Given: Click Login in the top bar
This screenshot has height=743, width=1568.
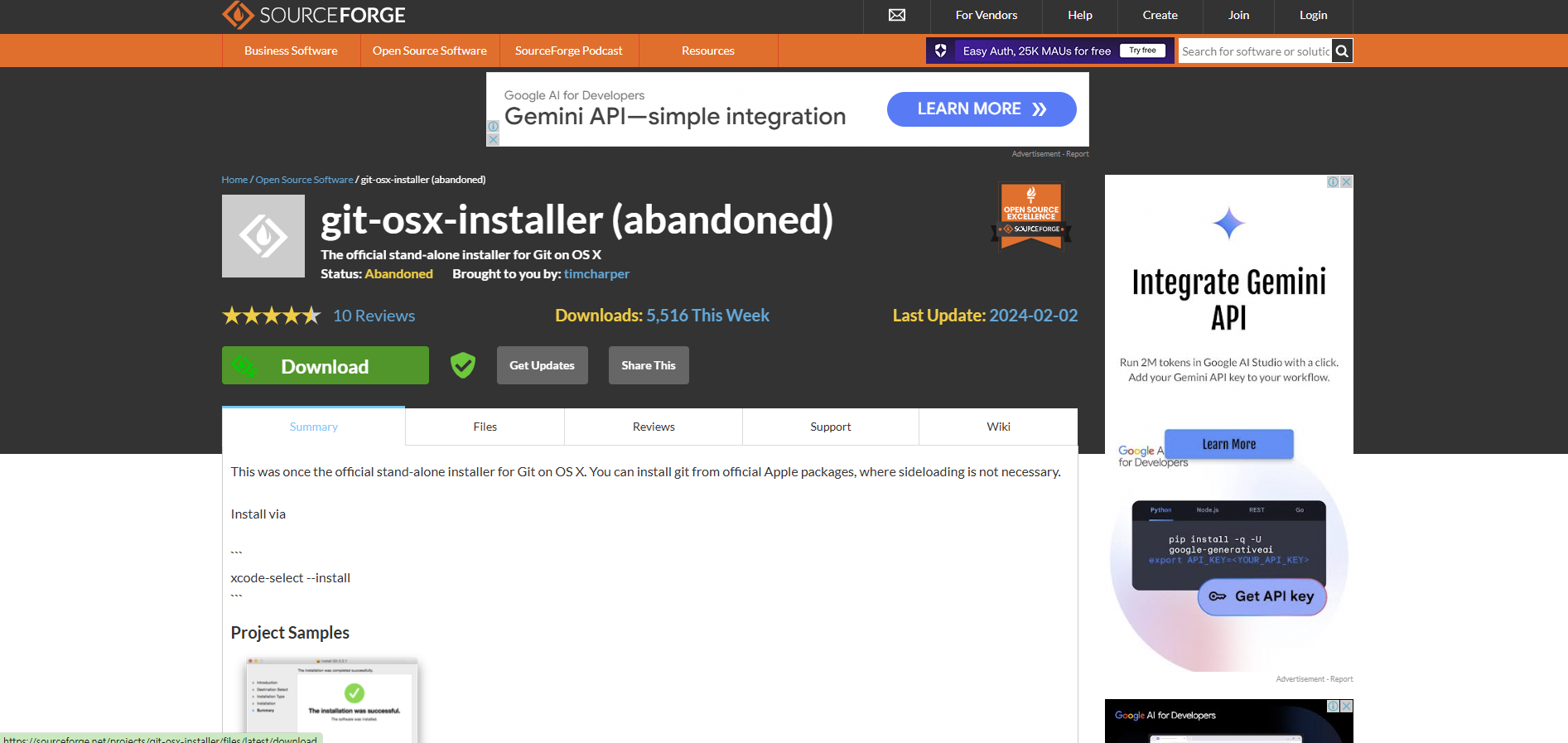Looking at the screenshot, I should coord(1313,15).
